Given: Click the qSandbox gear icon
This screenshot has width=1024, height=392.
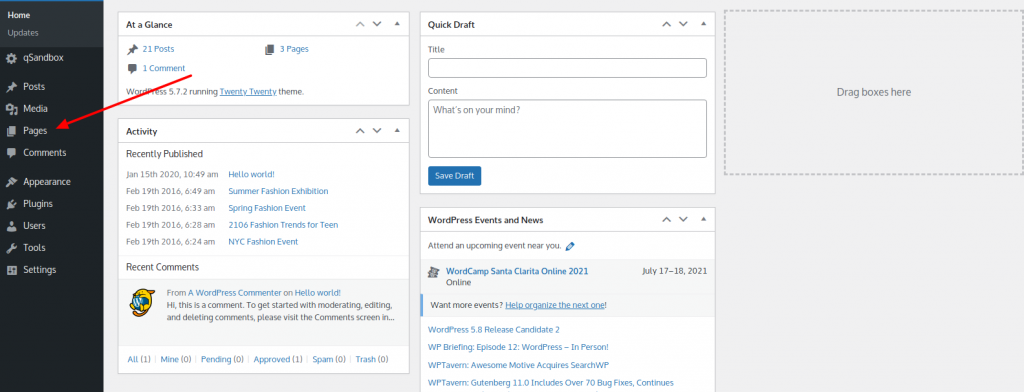Looking at the screenshot, I should click(11, 58).
